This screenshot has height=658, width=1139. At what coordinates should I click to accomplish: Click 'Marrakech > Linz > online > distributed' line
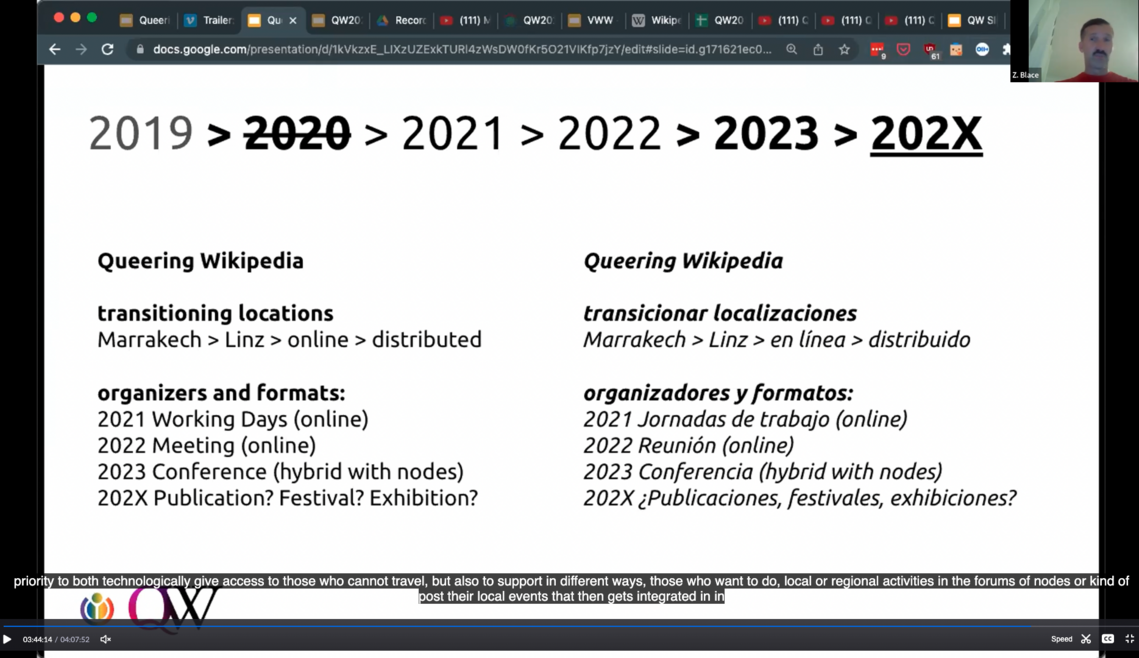(289, 339)
